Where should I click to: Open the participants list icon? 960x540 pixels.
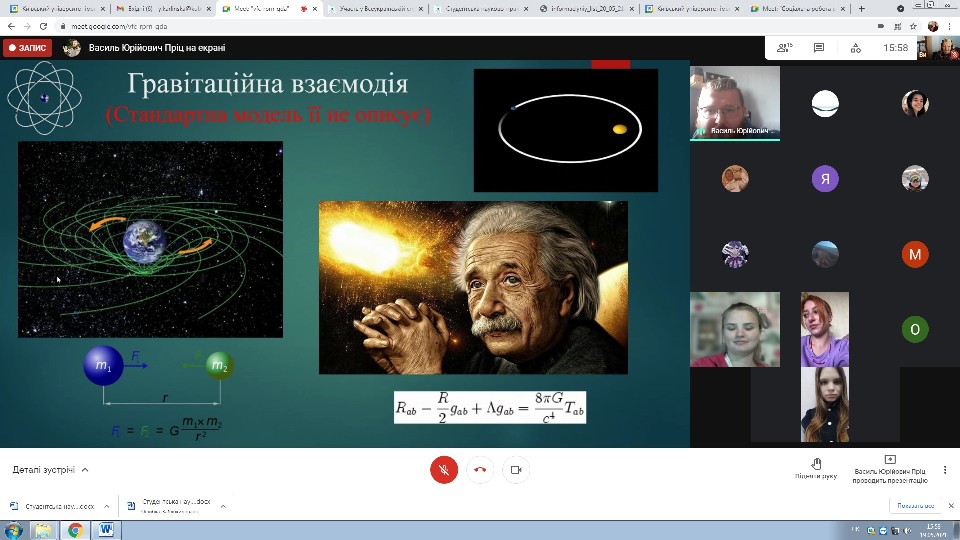pyautogui.click(x=783, y=47)
